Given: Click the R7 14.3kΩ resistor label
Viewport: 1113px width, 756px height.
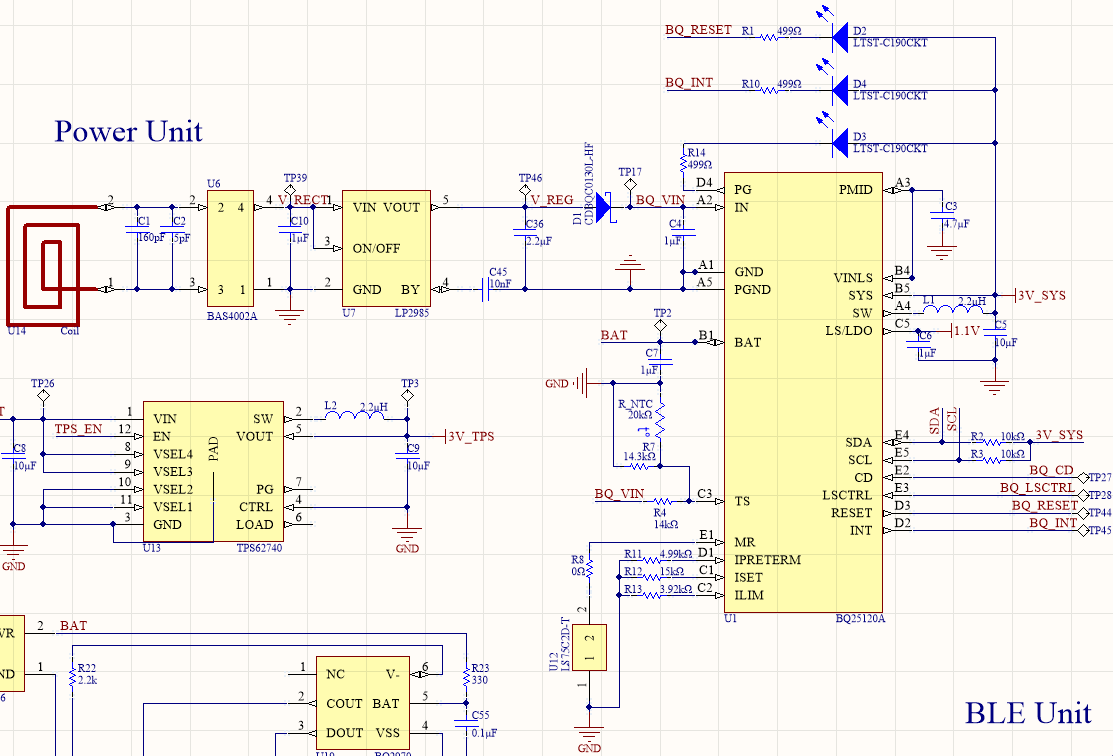Looking at the screenshot, I should click(x=640, y=451).
